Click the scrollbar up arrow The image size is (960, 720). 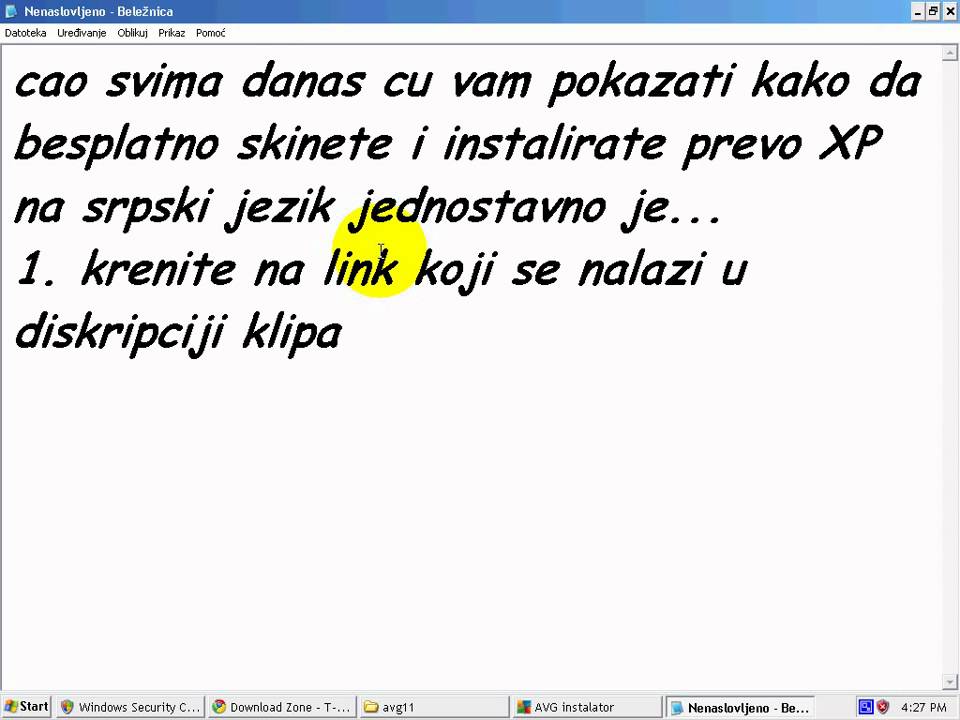click(x=950, y=54)
